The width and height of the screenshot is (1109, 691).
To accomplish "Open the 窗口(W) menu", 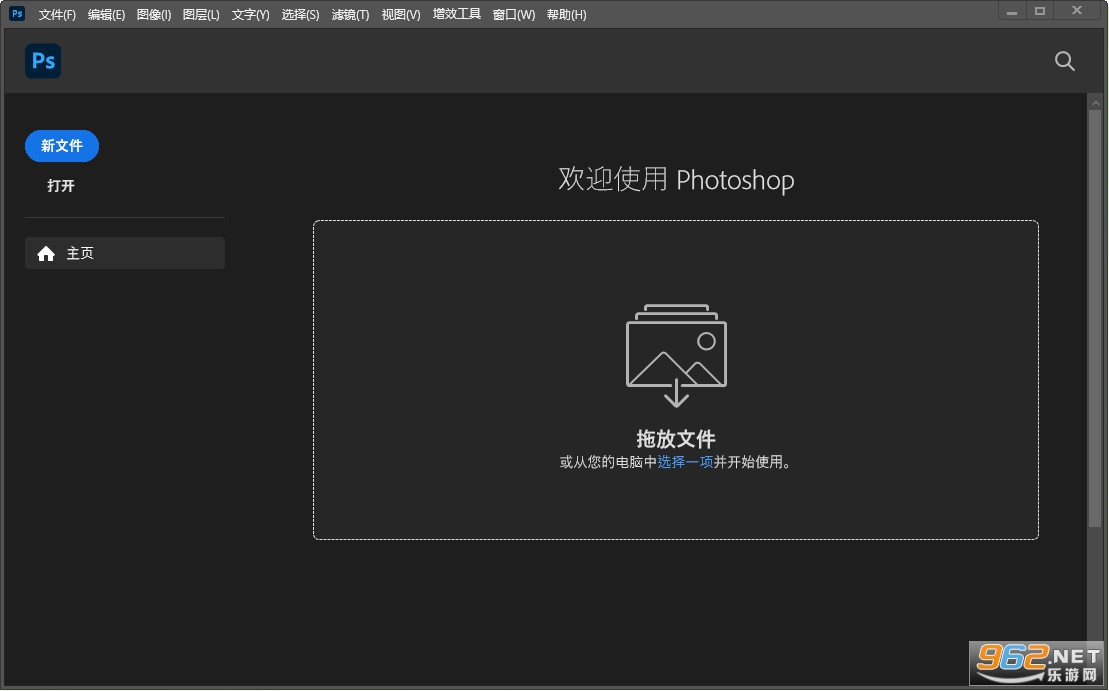I will 513,15.
